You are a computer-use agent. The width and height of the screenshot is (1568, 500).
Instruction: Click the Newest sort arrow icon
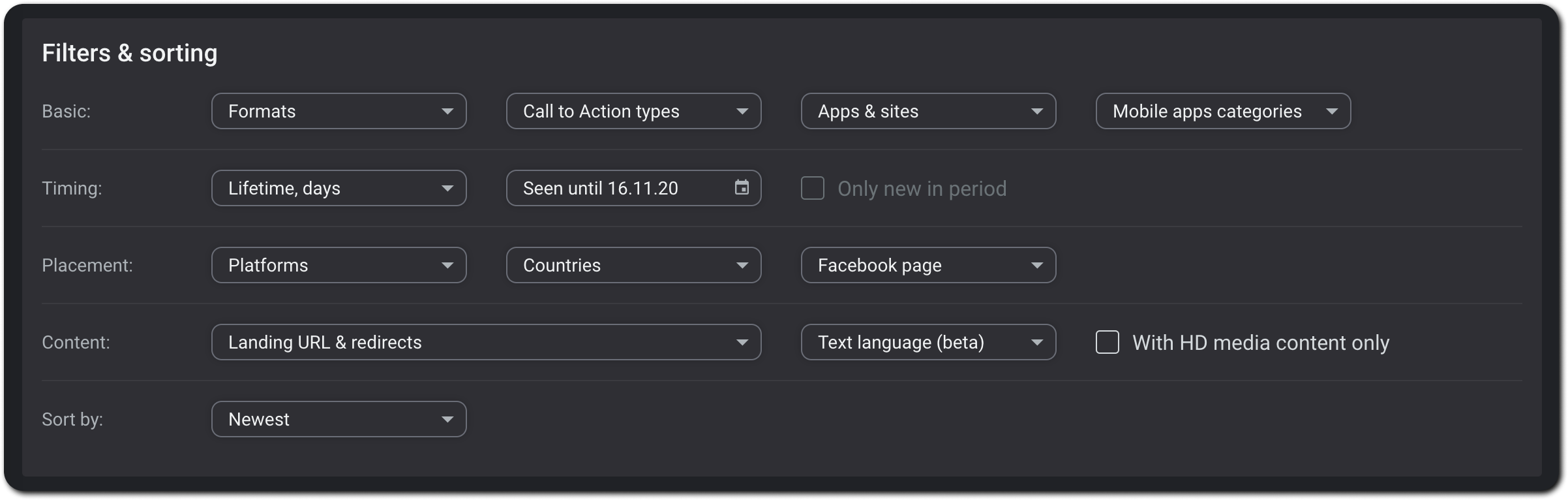coord(447,420)
